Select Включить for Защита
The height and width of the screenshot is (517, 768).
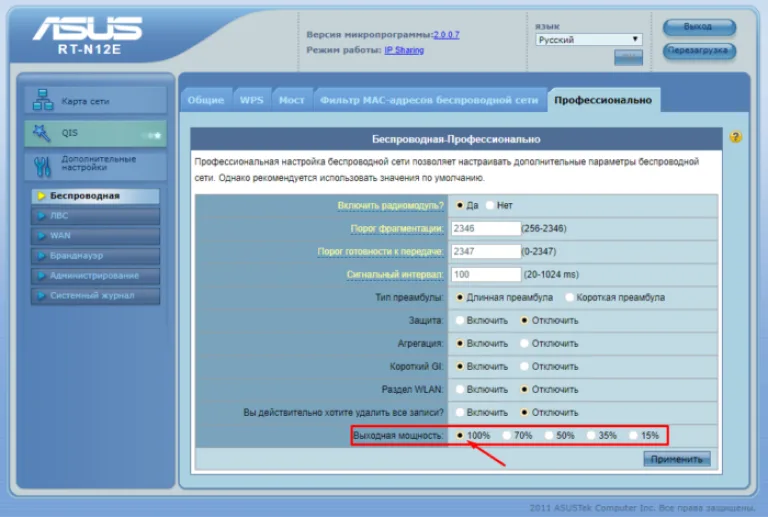tap(459, 321)
